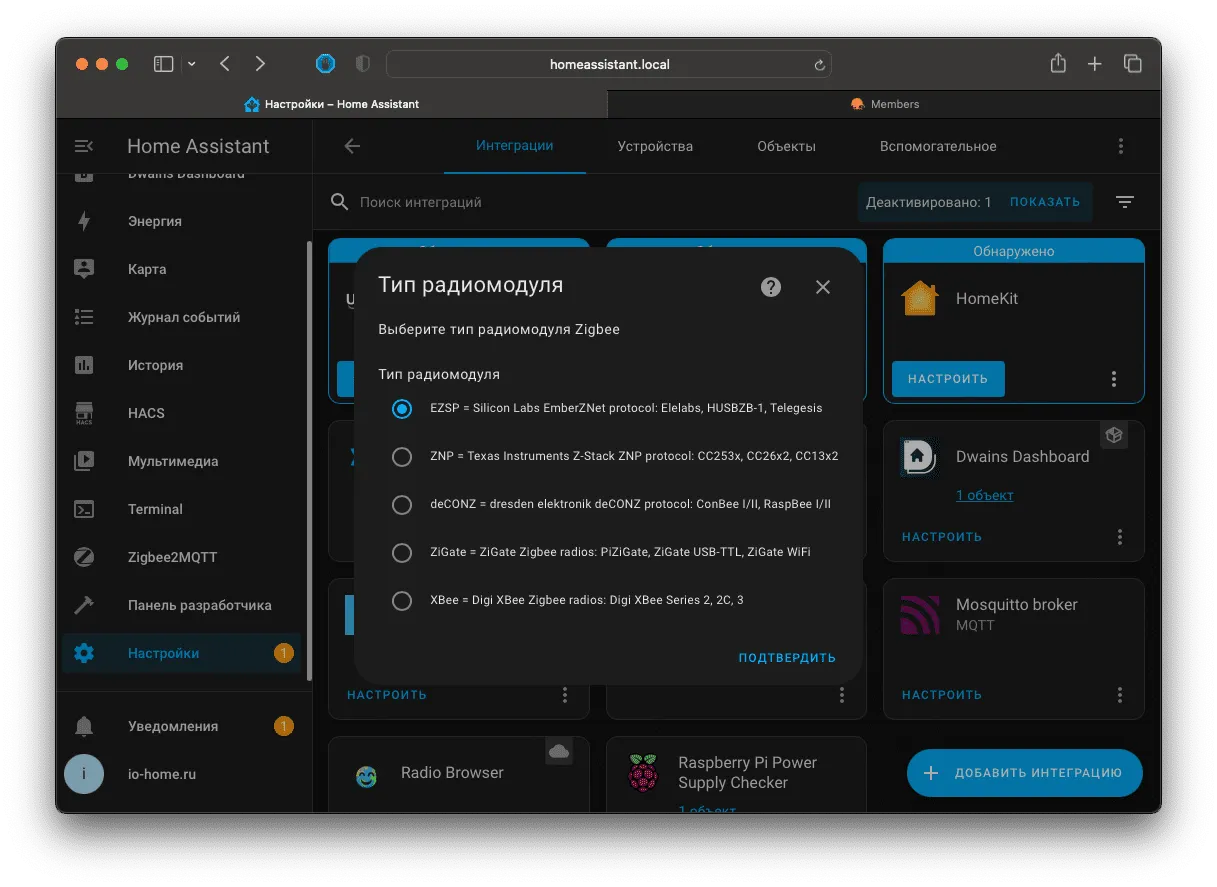This screenshot has width=1217, height=887.
Task: Open Энергия lightning icon in sidebar
Action: click(84, 221)
